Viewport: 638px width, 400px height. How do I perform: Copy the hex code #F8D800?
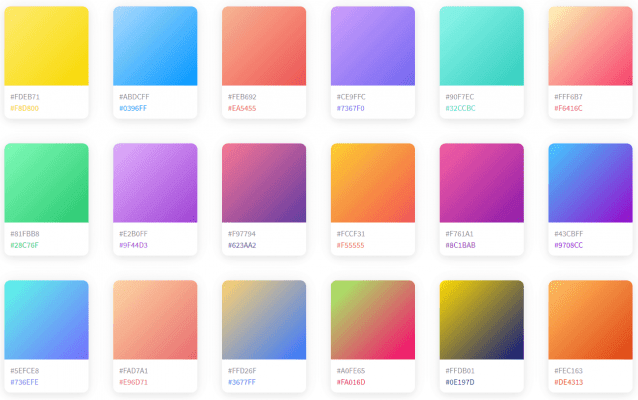[x=24, y=108]
